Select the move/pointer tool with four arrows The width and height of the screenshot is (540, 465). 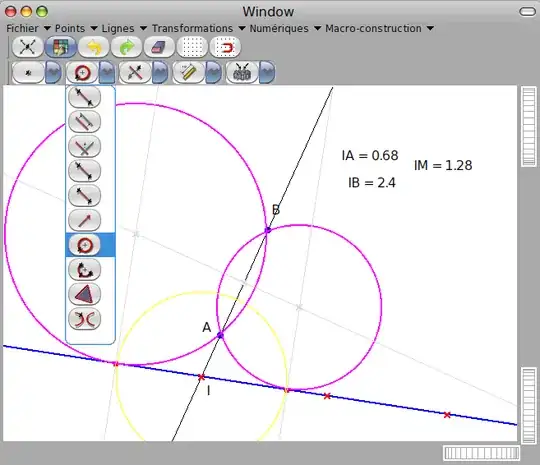tap(28, 47)
